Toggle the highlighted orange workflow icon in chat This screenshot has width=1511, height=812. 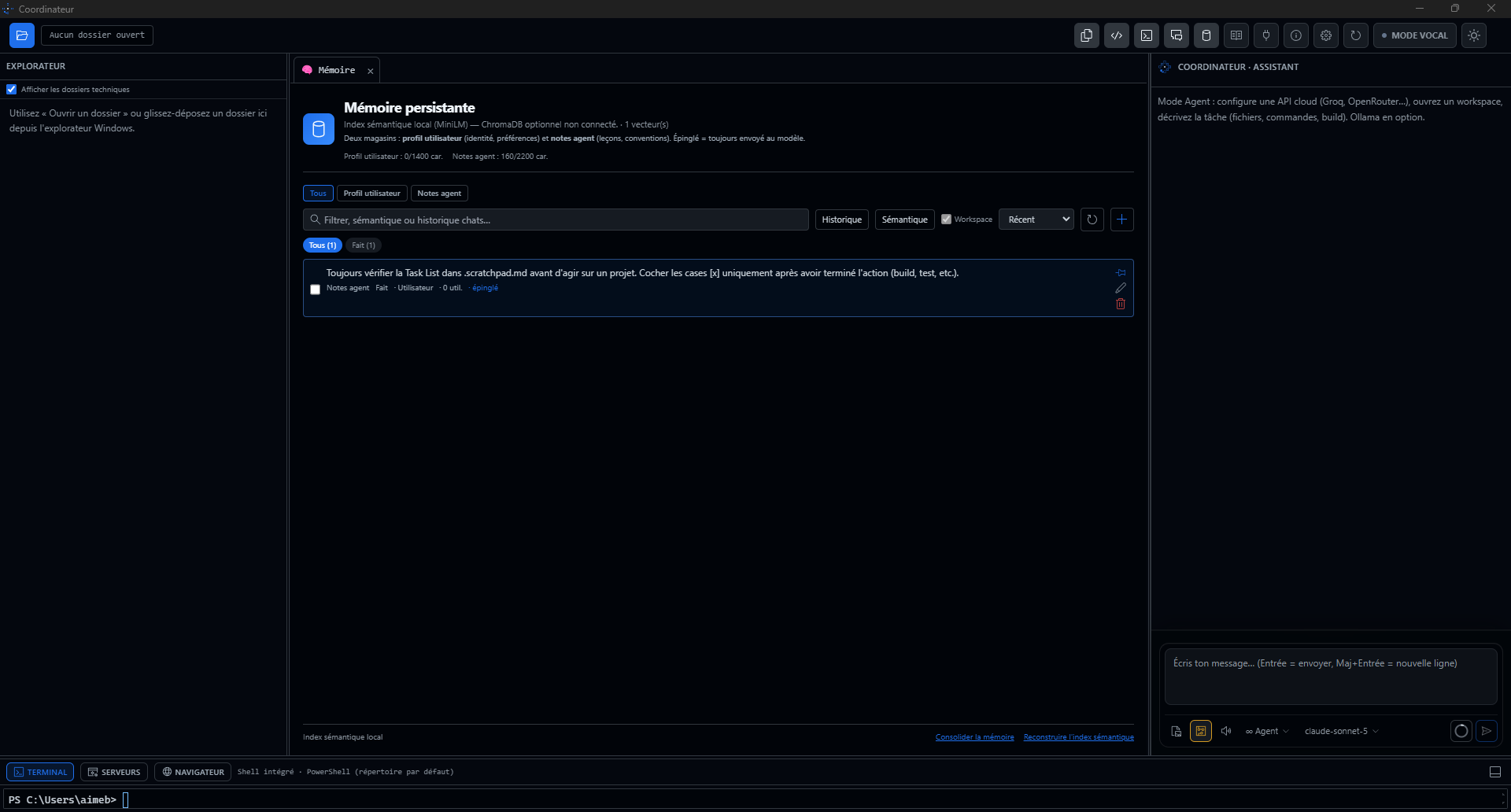click(x=1201, y=731)
